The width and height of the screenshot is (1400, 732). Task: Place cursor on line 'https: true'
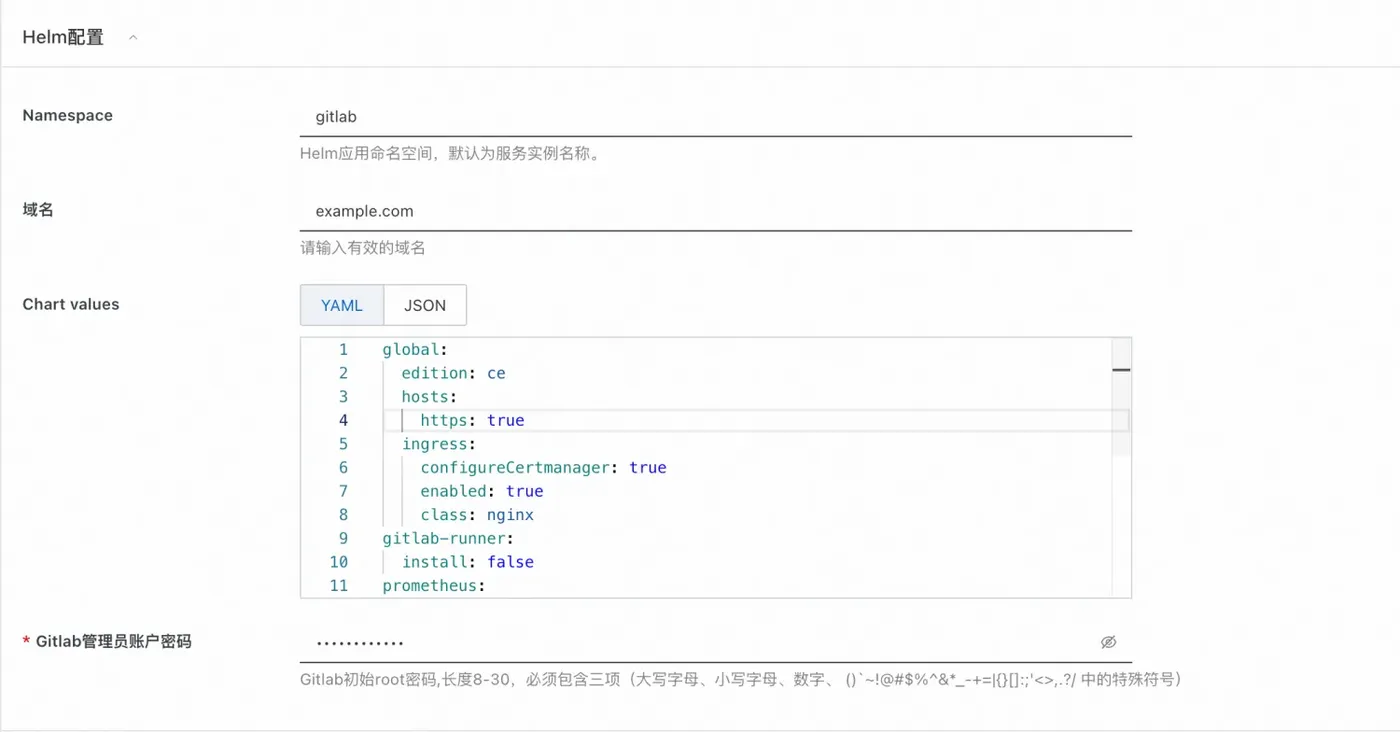click(x=472, y=420)
